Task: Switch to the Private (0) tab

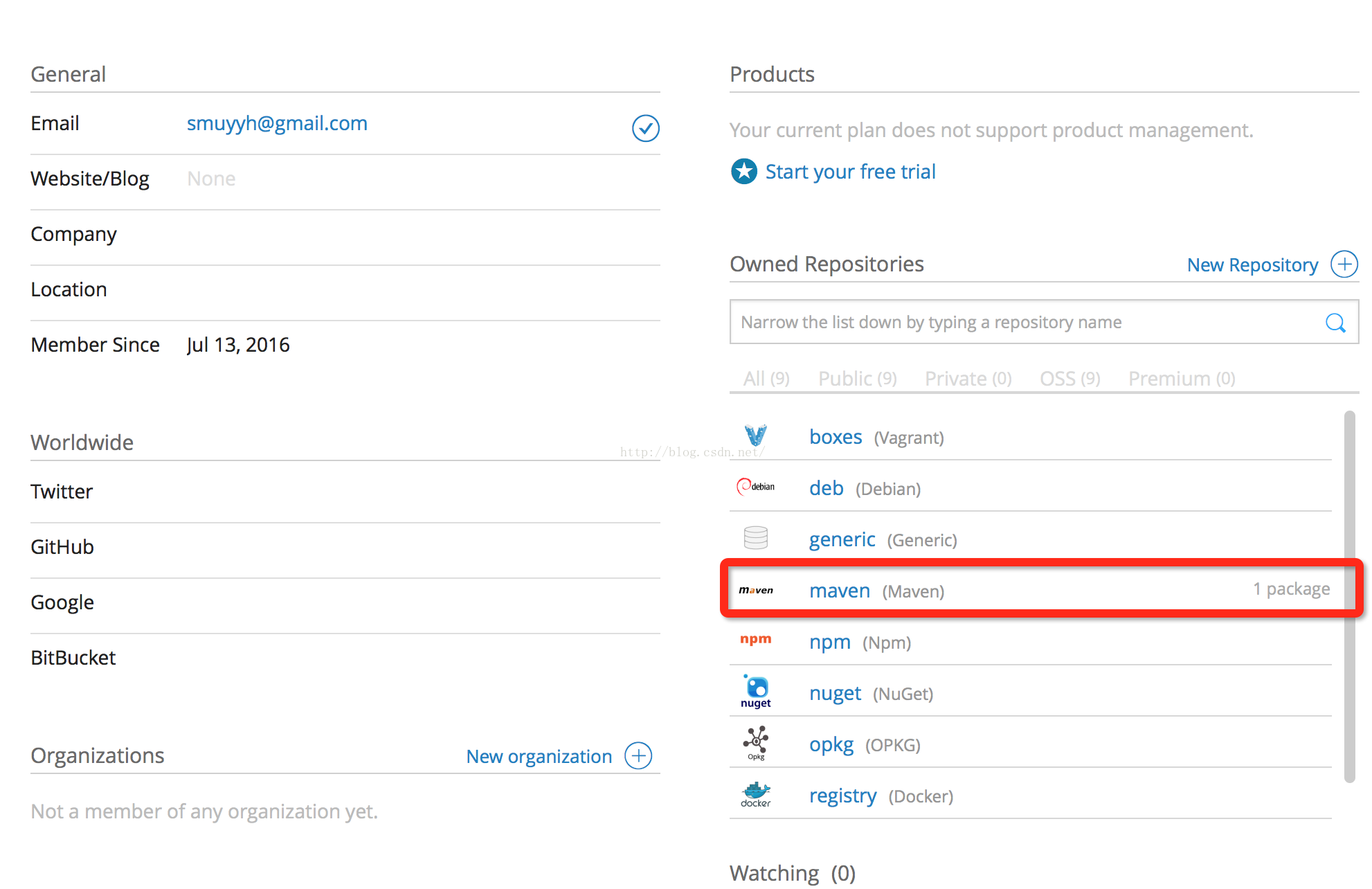Action: [968, 379]
